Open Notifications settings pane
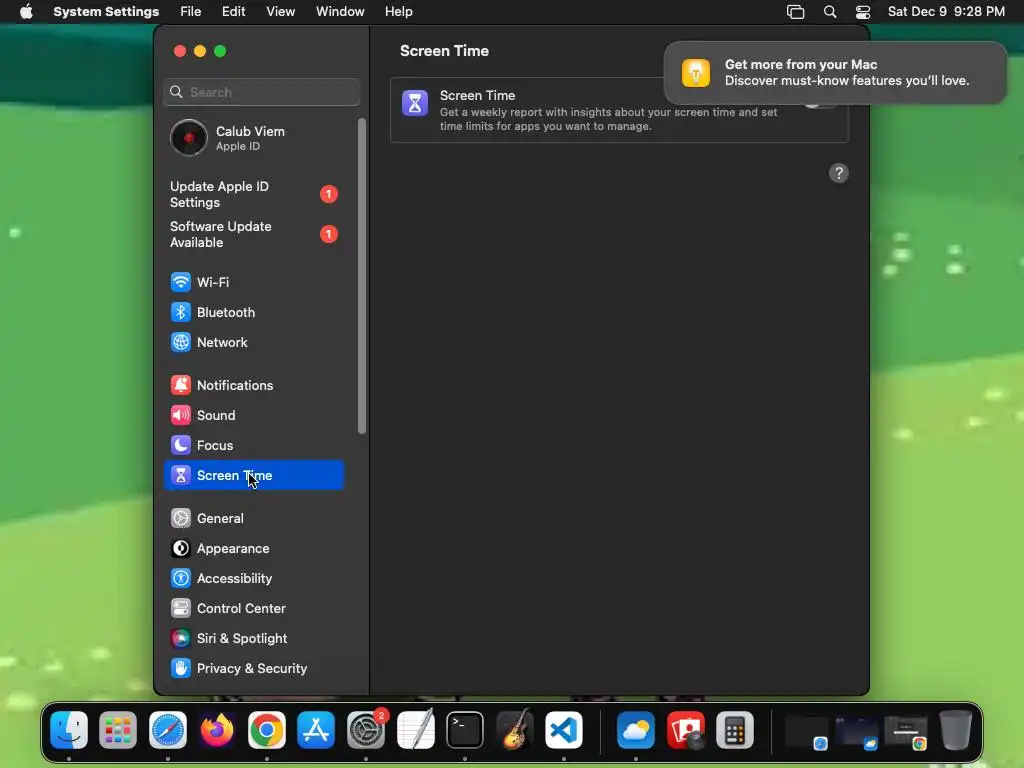This screenshot has width=1024, height=768. pos(253,385)
